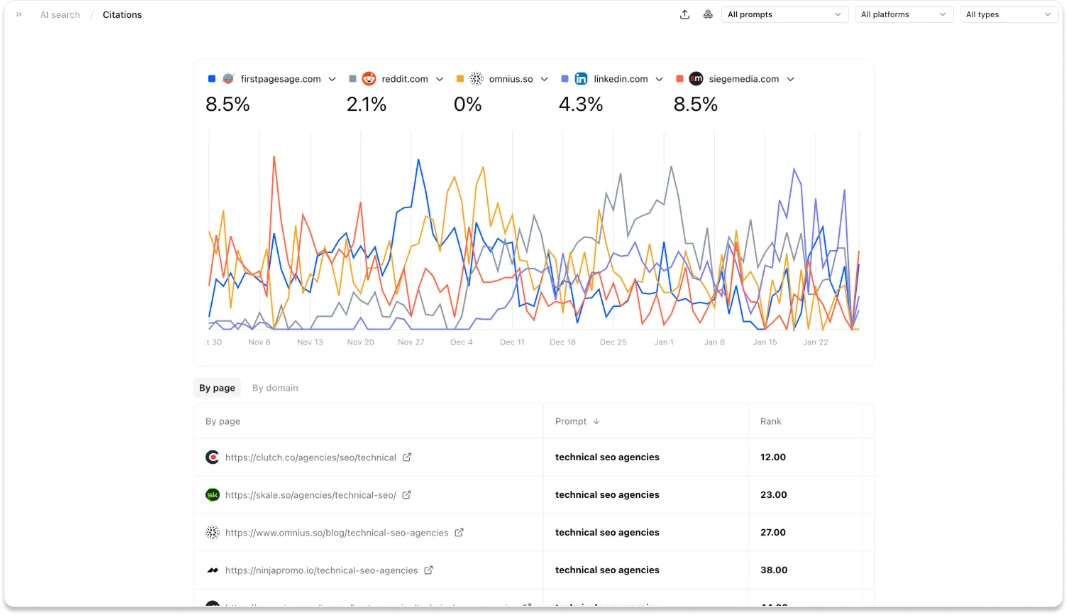
Task: Open the clutch.co URL external link
Action: click(x=407, y=457)
